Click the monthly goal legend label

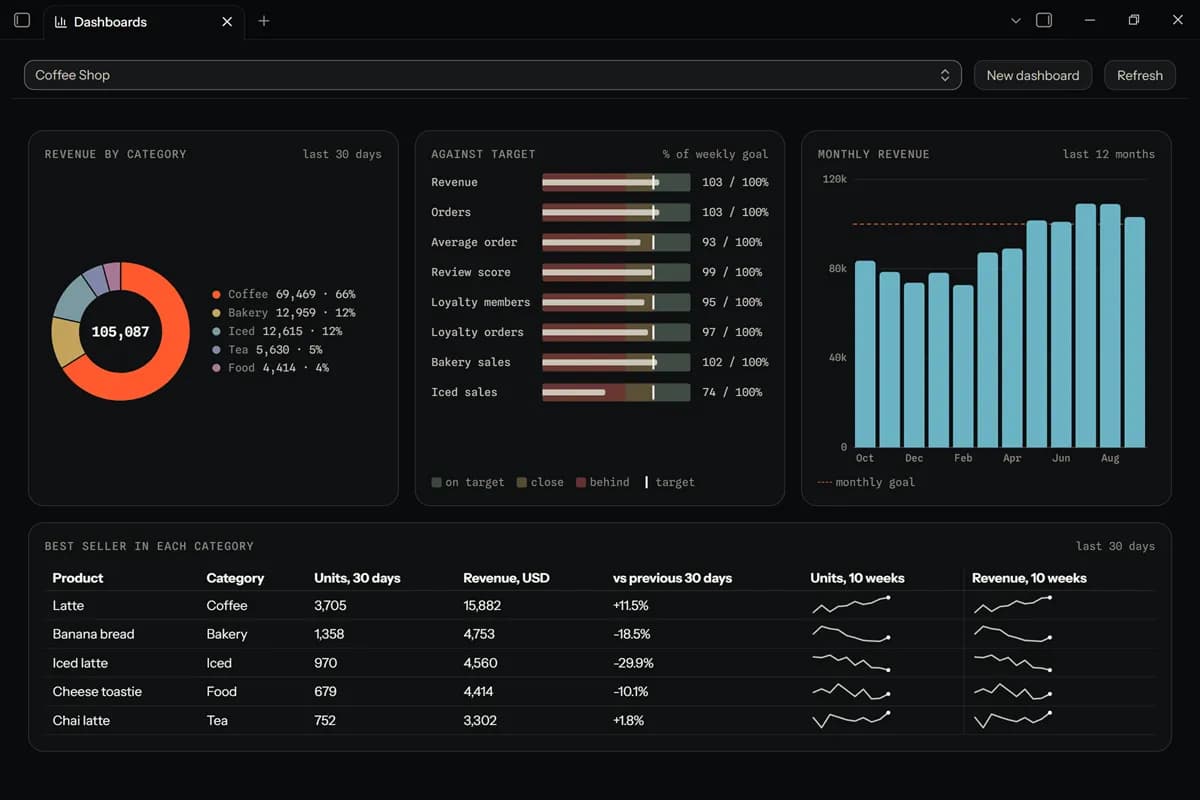click(875, 482)
